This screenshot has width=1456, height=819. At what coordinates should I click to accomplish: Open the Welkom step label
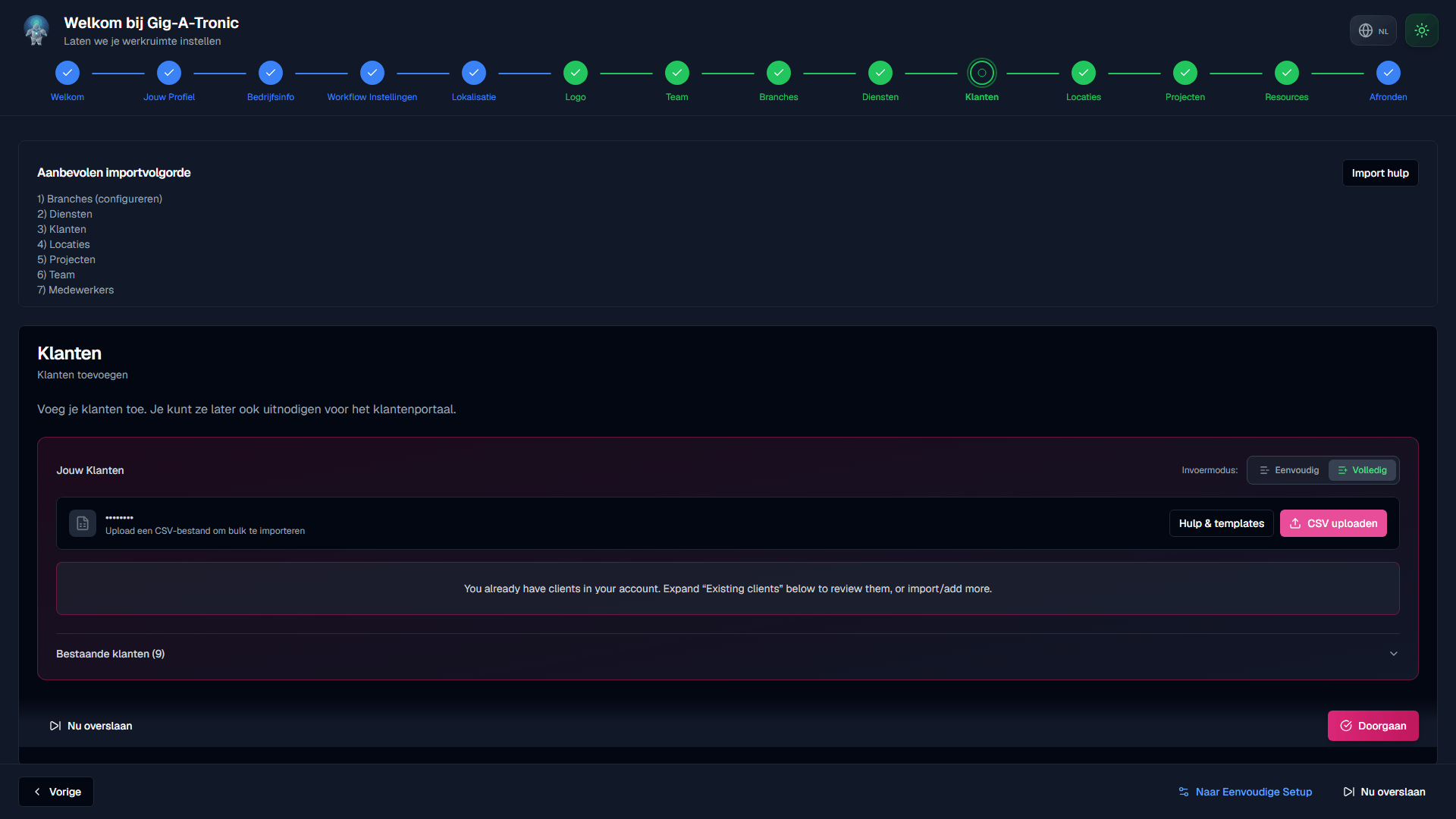[67, 97]
